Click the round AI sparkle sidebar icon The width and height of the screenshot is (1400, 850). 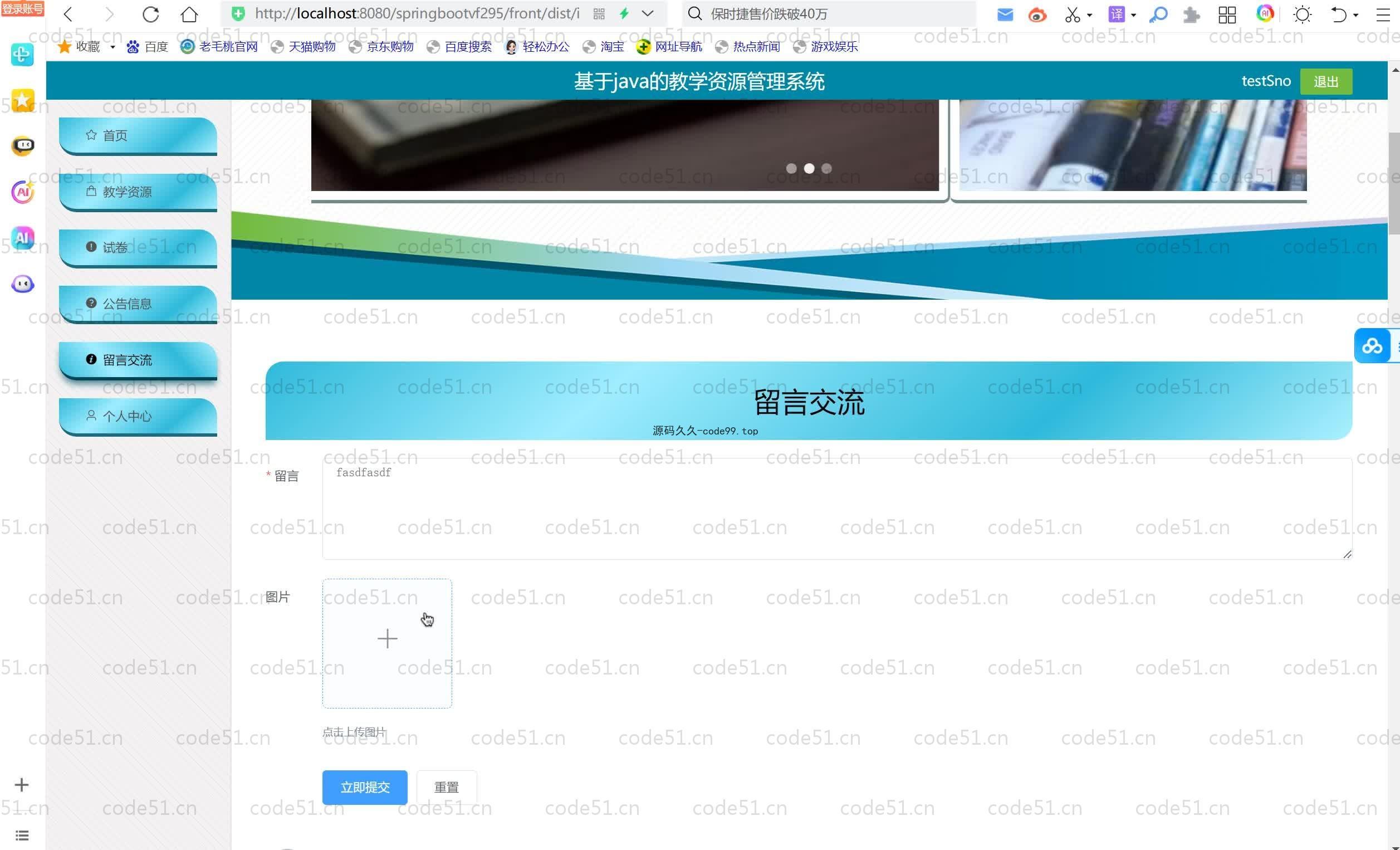[x=22, y=192]
